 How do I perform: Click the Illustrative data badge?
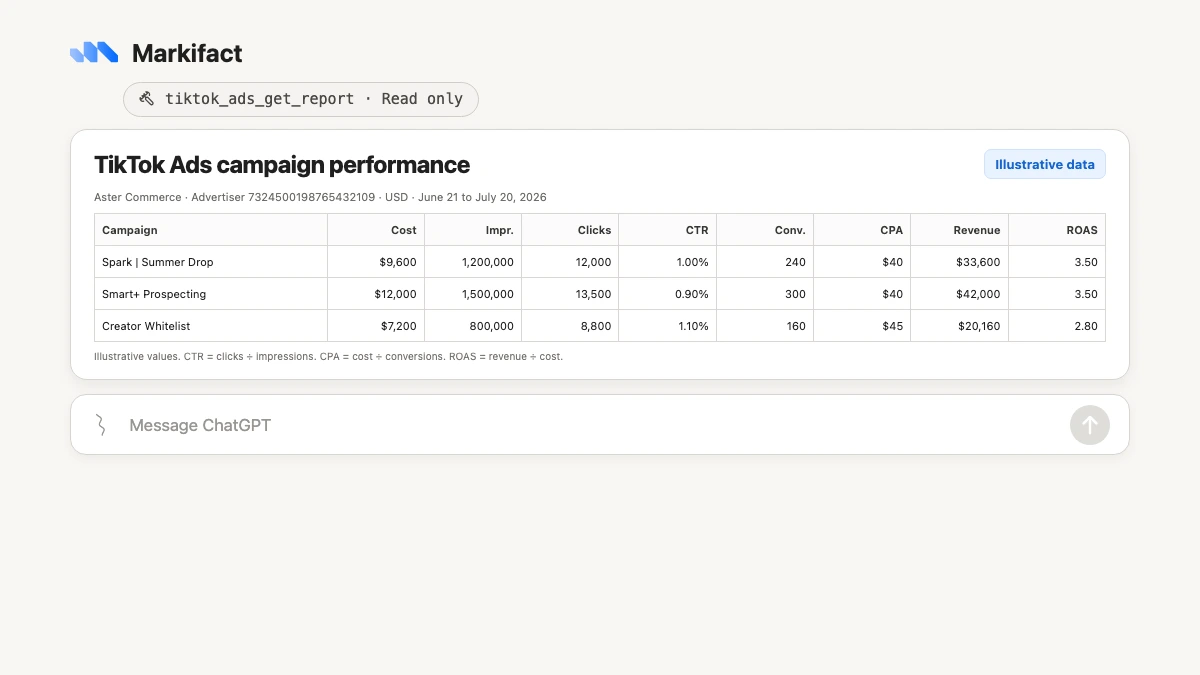(x=1045, y=164)
